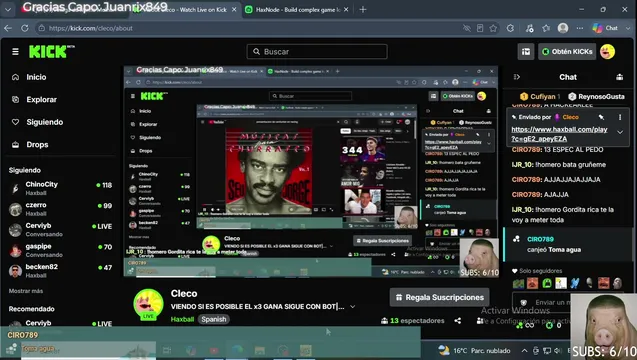637x360 pixels.
Task: Click the Cleco streamer avatar with LIVE badge
Action: (148, 304)
